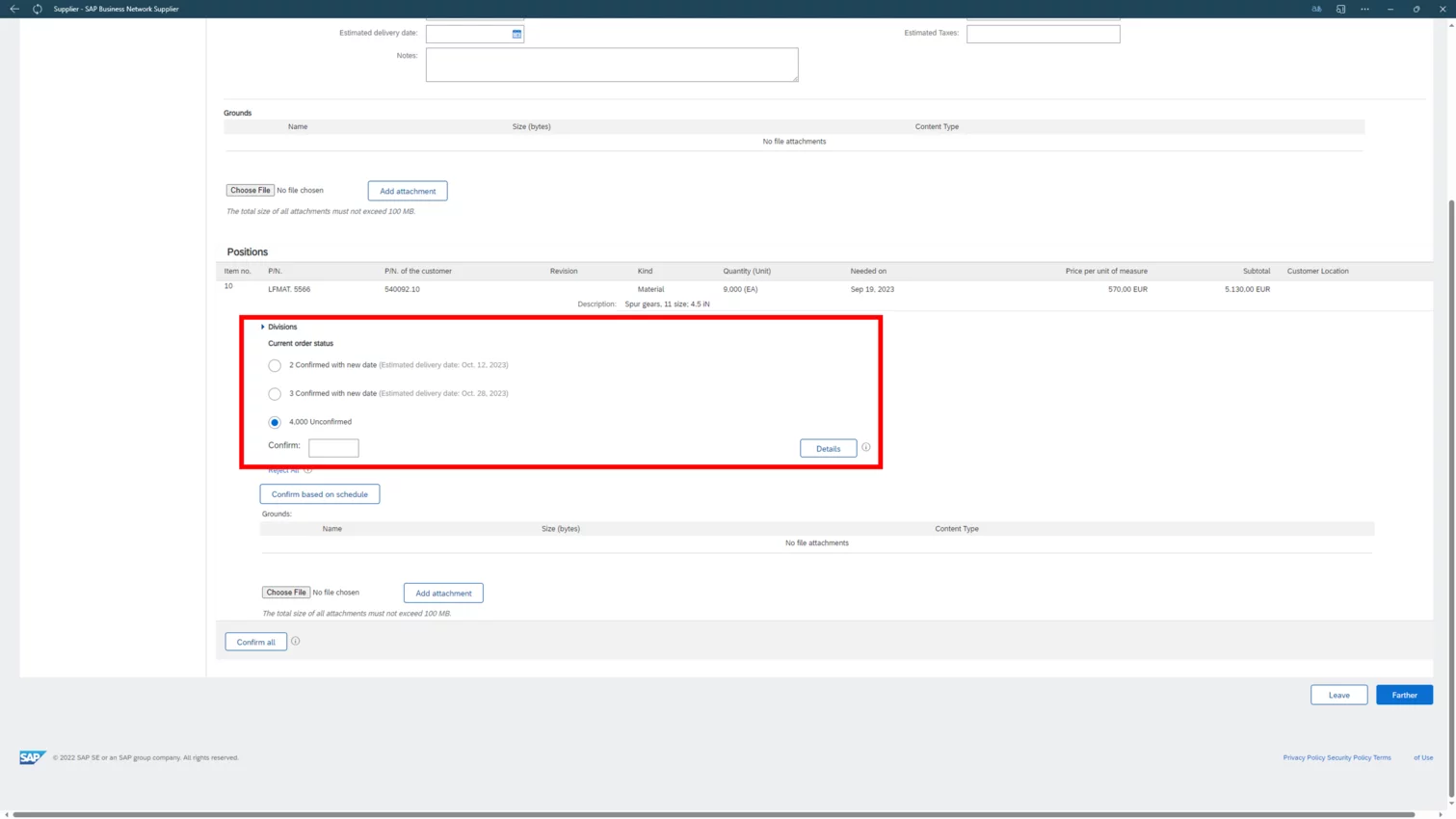Open the three-dot more options menu
This screenshot has height=819, width=1456.
tap(1364, 9)
